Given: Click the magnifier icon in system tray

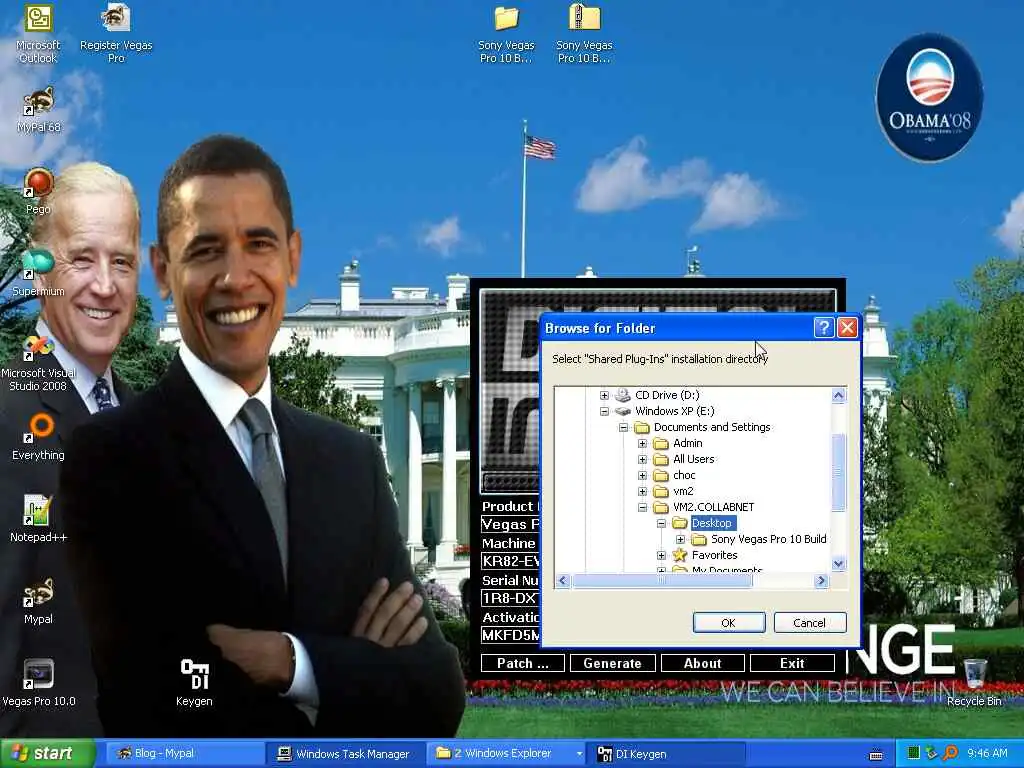Looking at the screenshot, I should point(950,754).
